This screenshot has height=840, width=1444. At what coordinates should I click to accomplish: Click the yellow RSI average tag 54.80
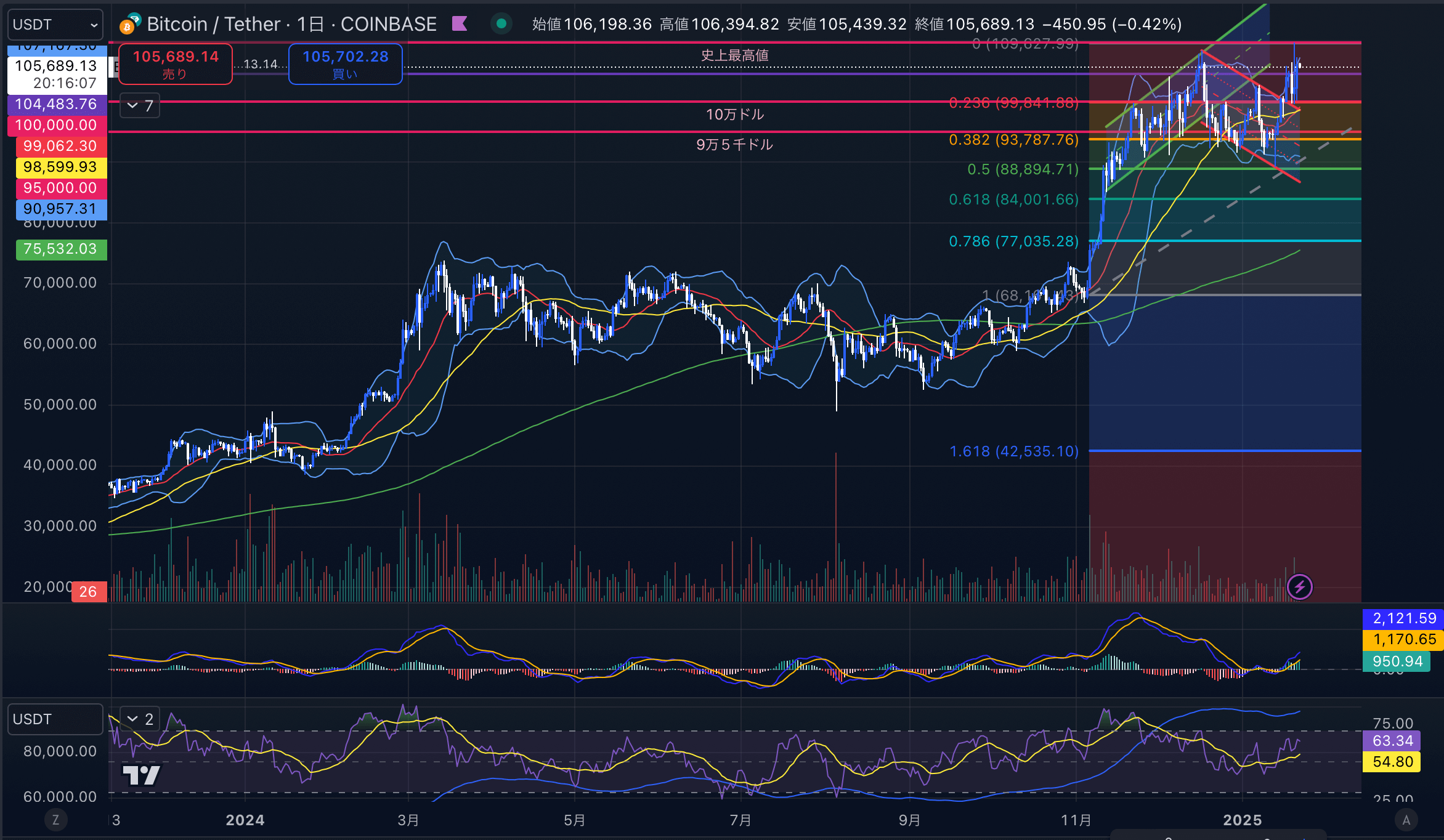click(x=1392, y=762)
